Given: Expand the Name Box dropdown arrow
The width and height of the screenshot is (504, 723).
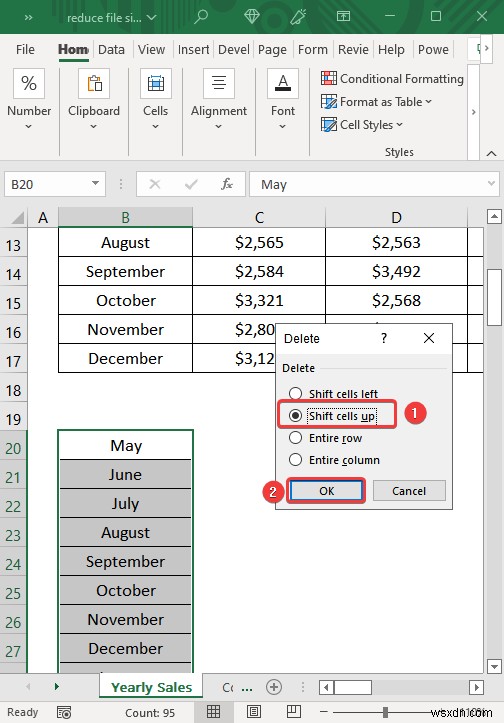Looking at the screenshot, I should [x=95, y=184].
